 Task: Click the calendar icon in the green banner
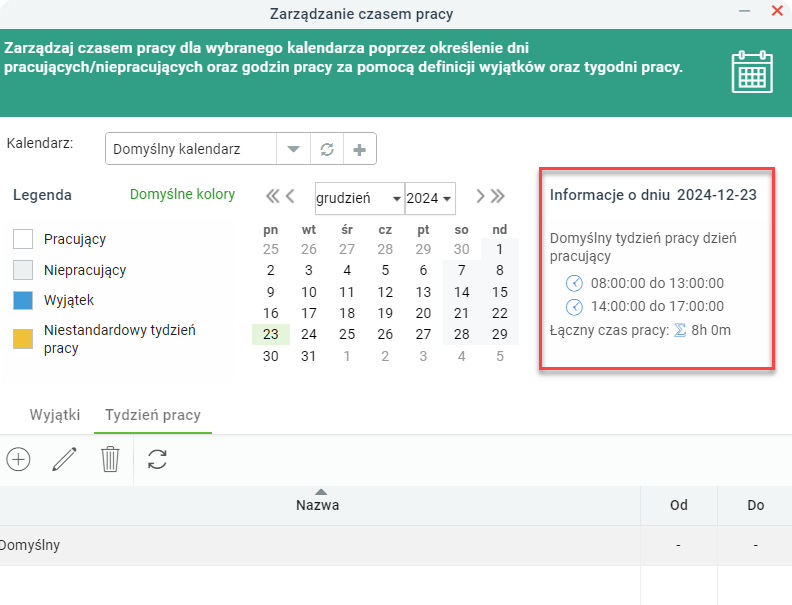tap(752, 72)
